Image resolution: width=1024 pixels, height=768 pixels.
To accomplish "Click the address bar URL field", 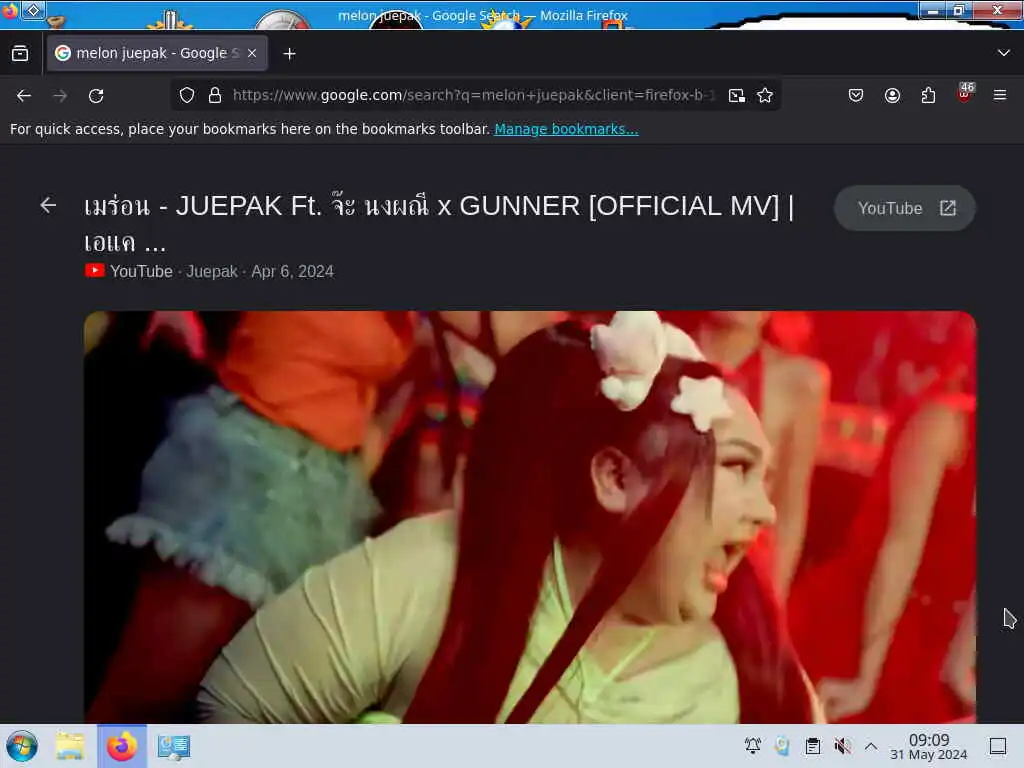I will (473, 95).
